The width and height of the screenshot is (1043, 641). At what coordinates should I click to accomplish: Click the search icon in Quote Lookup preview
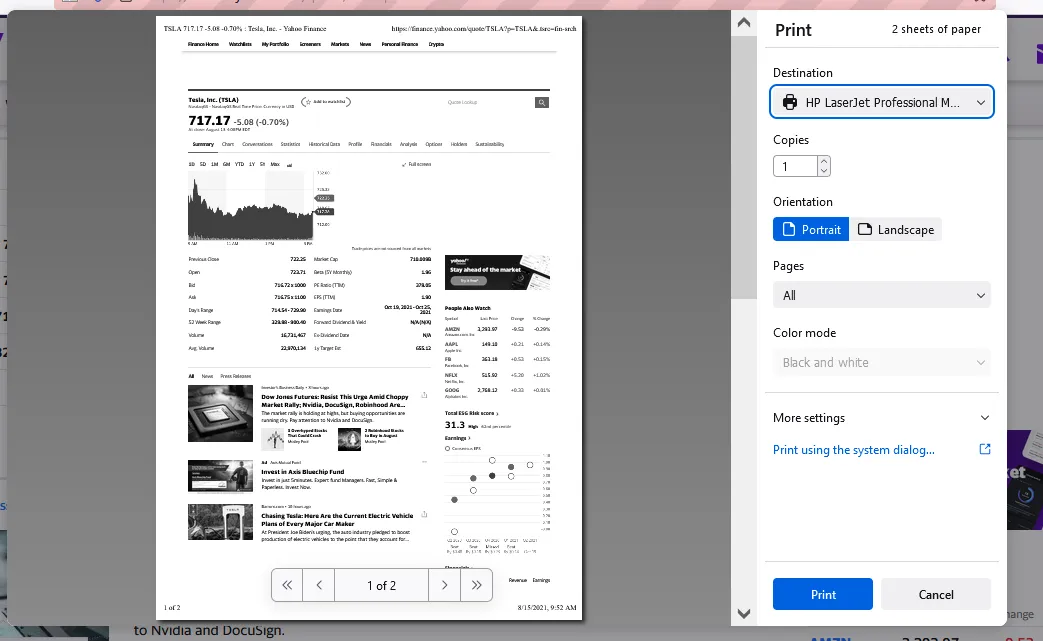[x=542, y=102]
